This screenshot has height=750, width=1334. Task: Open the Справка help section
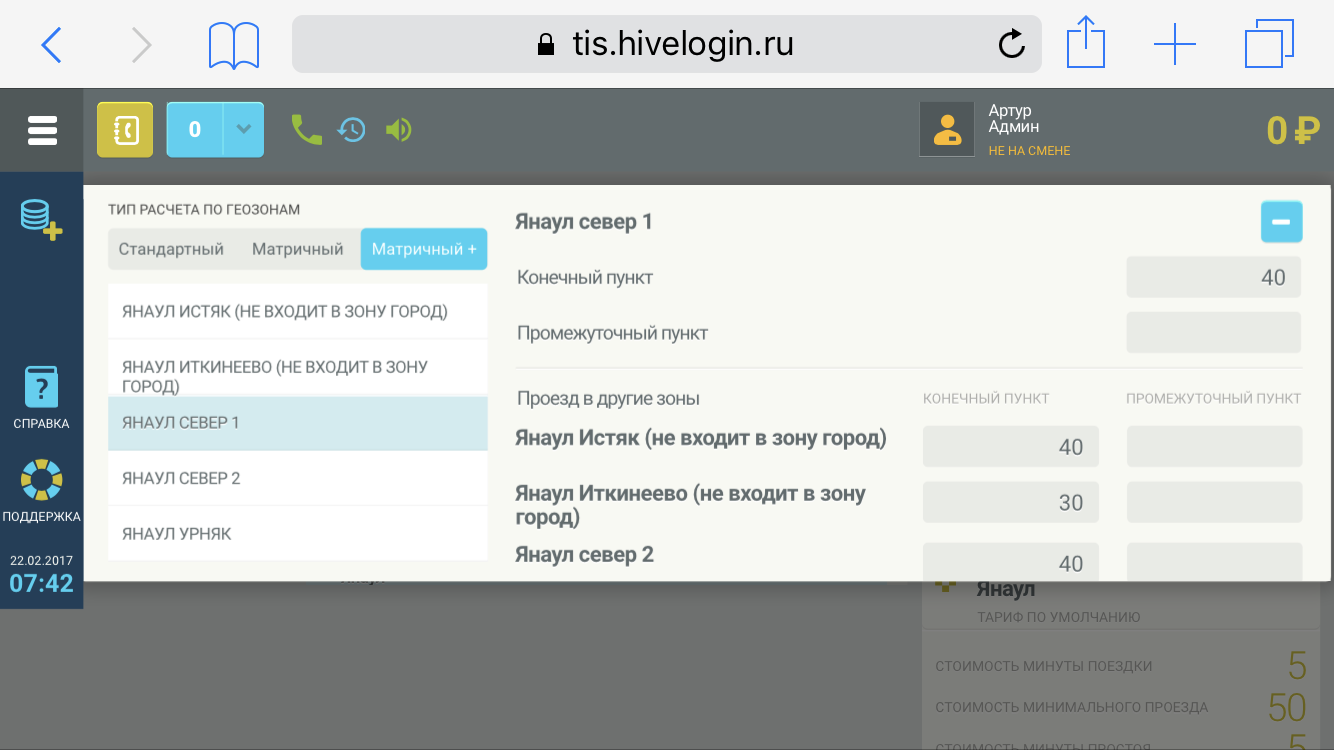pyautogui.click(x=41, y=397)
